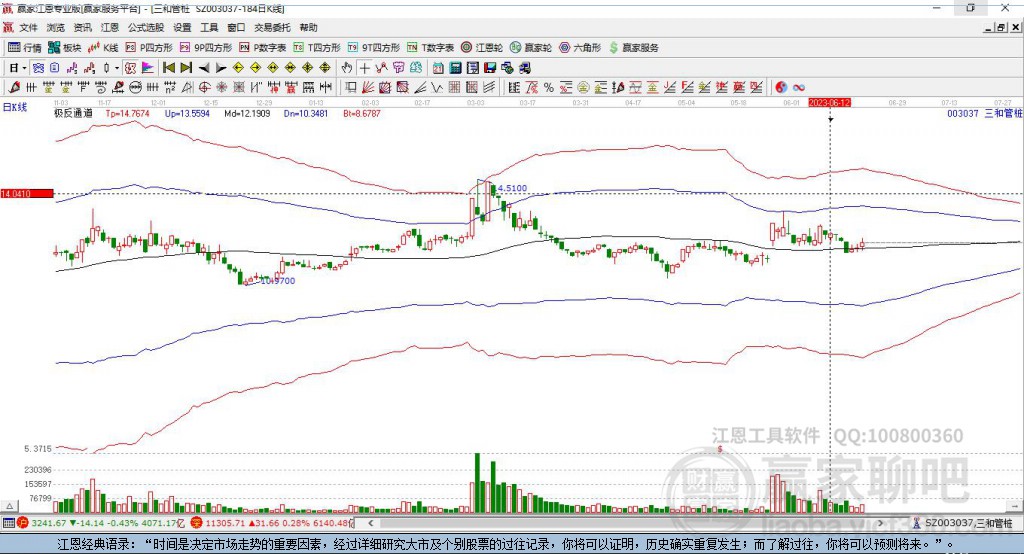Open the calendar date icon
This screenshot has height=554, width=1024.
pos(438,68)
